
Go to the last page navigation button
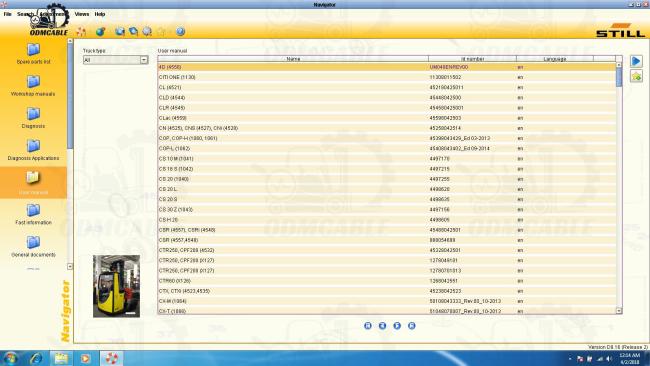point(412,326)
